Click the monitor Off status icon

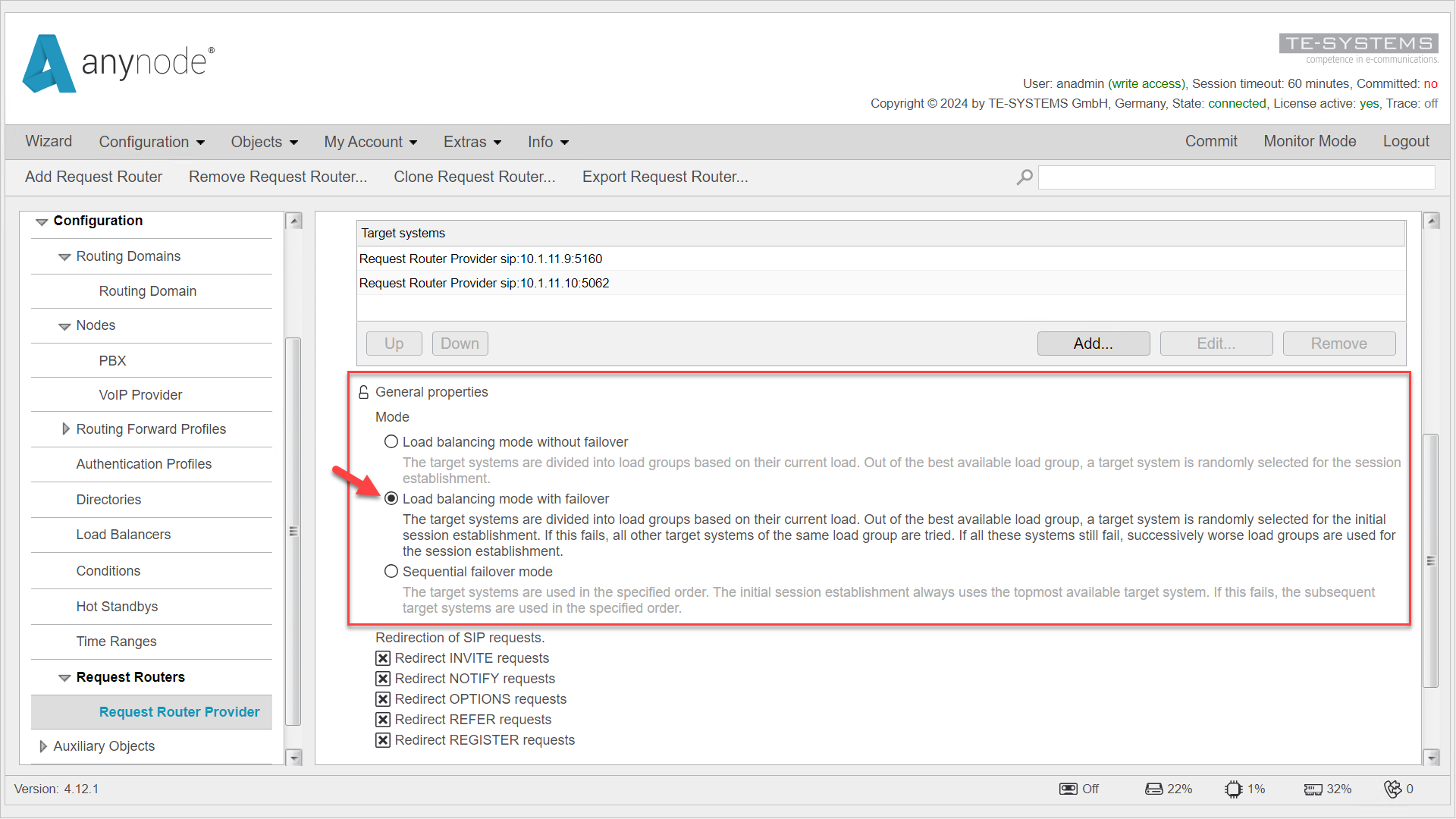(1068, 789)
